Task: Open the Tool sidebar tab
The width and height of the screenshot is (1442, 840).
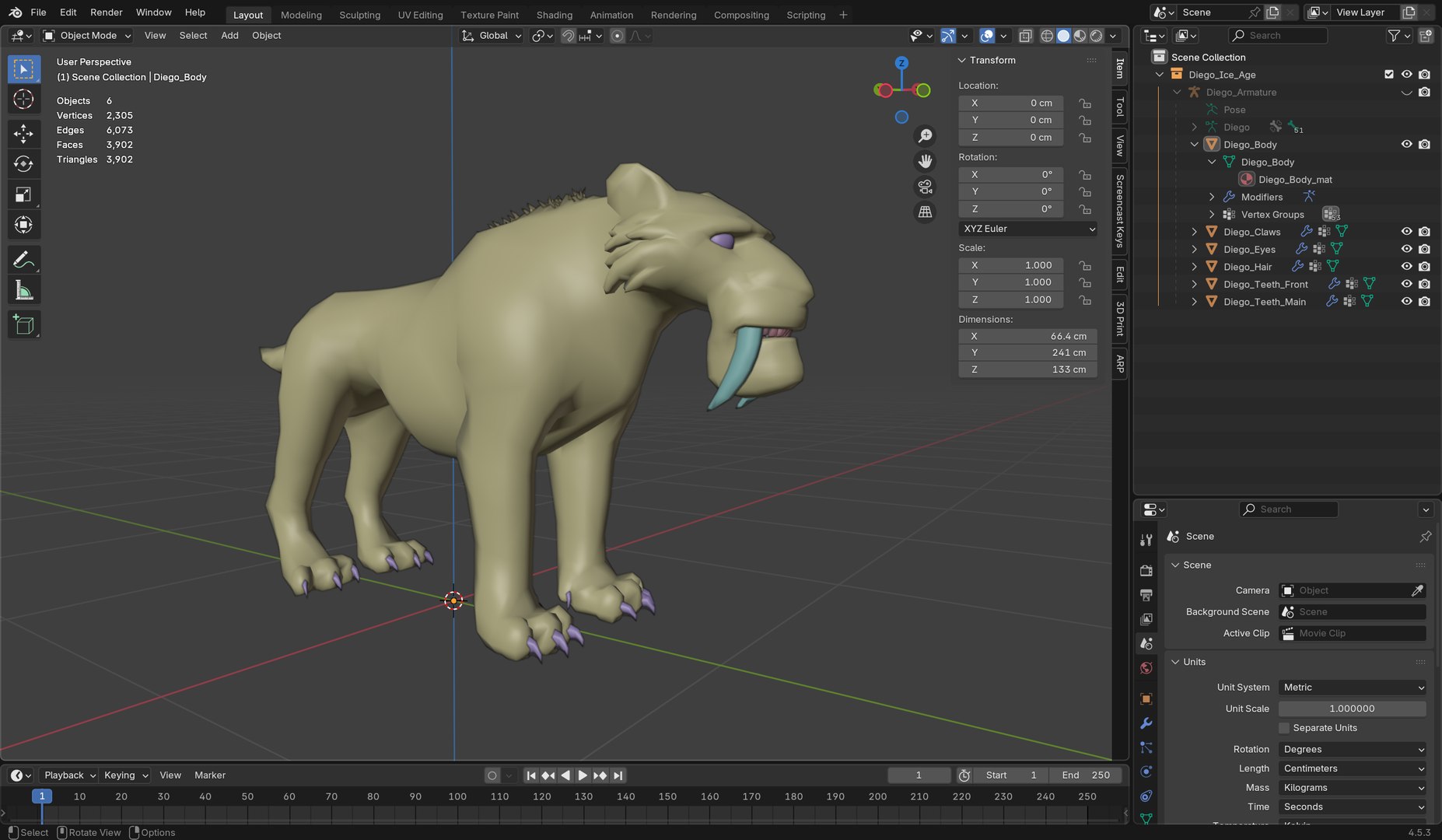Action: pos(1120,107)
